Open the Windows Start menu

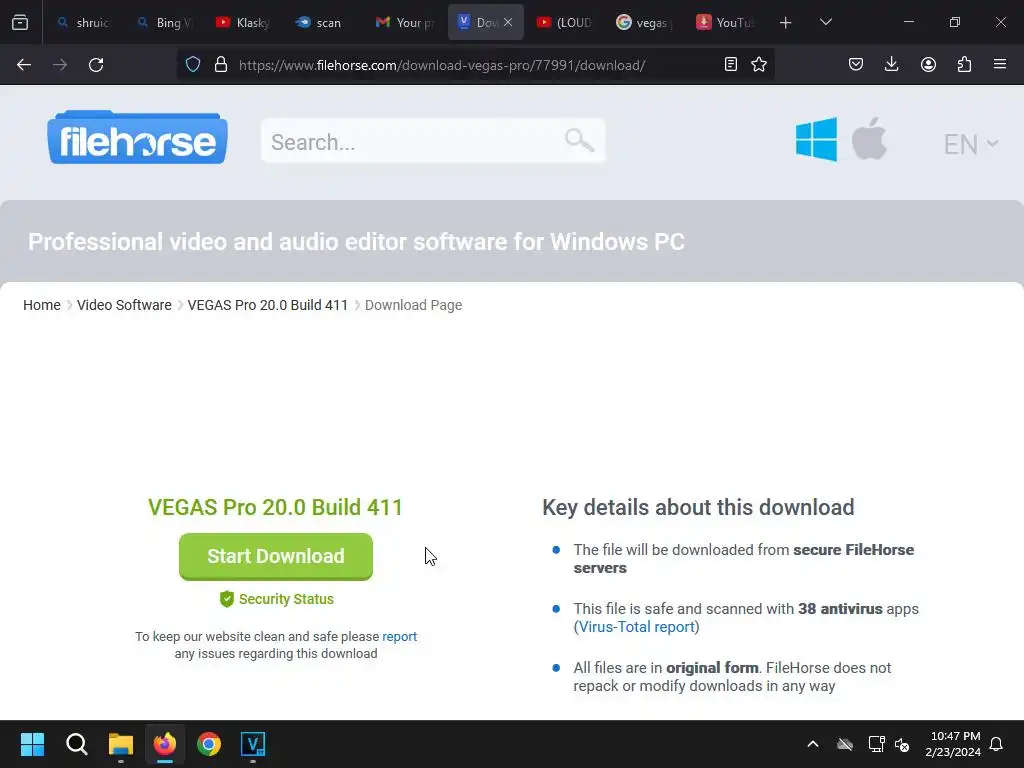(32, 744)
